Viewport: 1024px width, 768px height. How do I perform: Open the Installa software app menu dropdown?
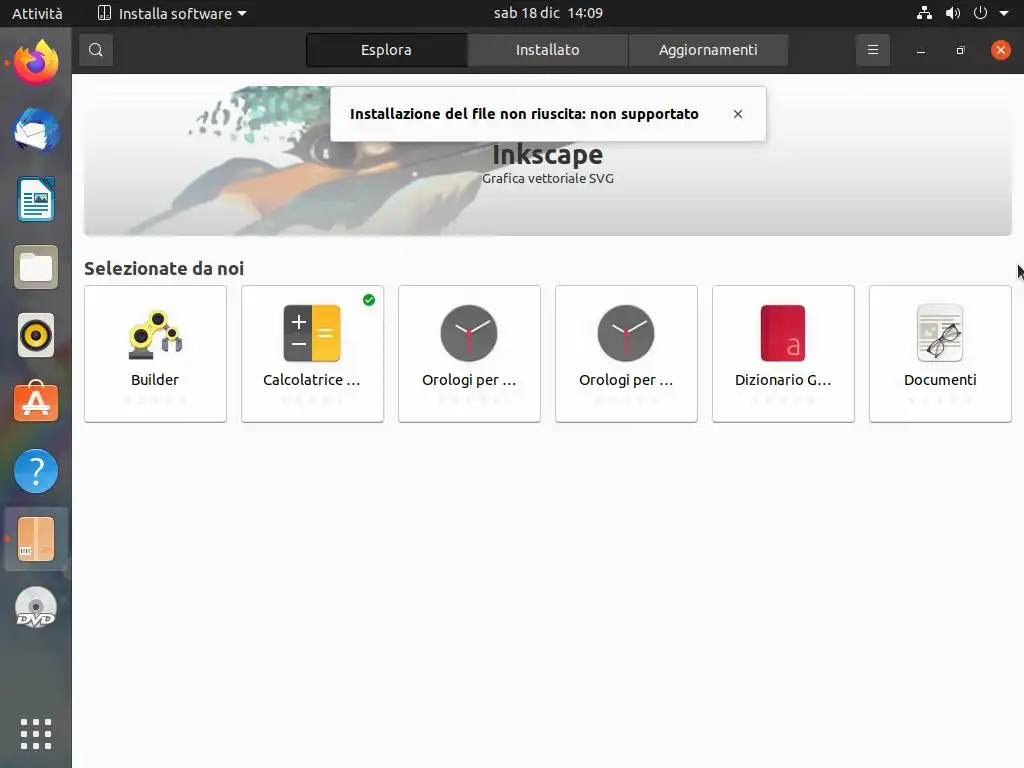click(172, 13)
